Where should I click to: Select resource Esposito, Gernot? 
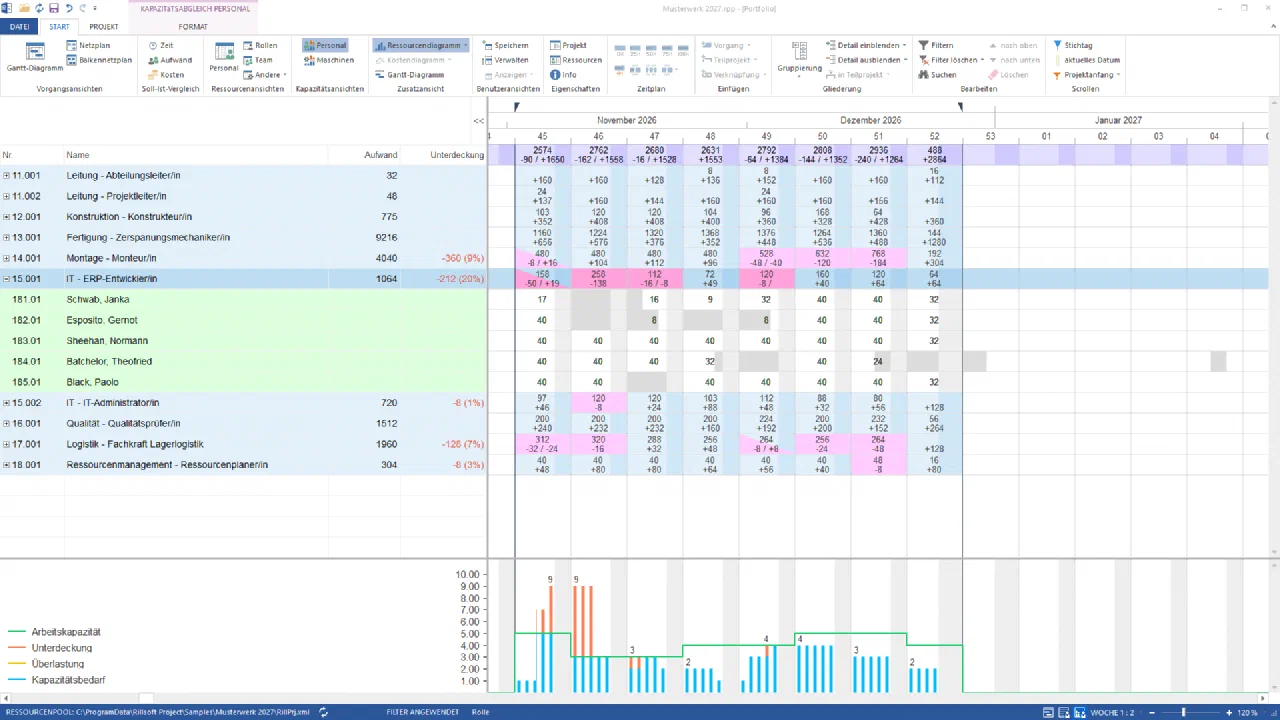102,320
